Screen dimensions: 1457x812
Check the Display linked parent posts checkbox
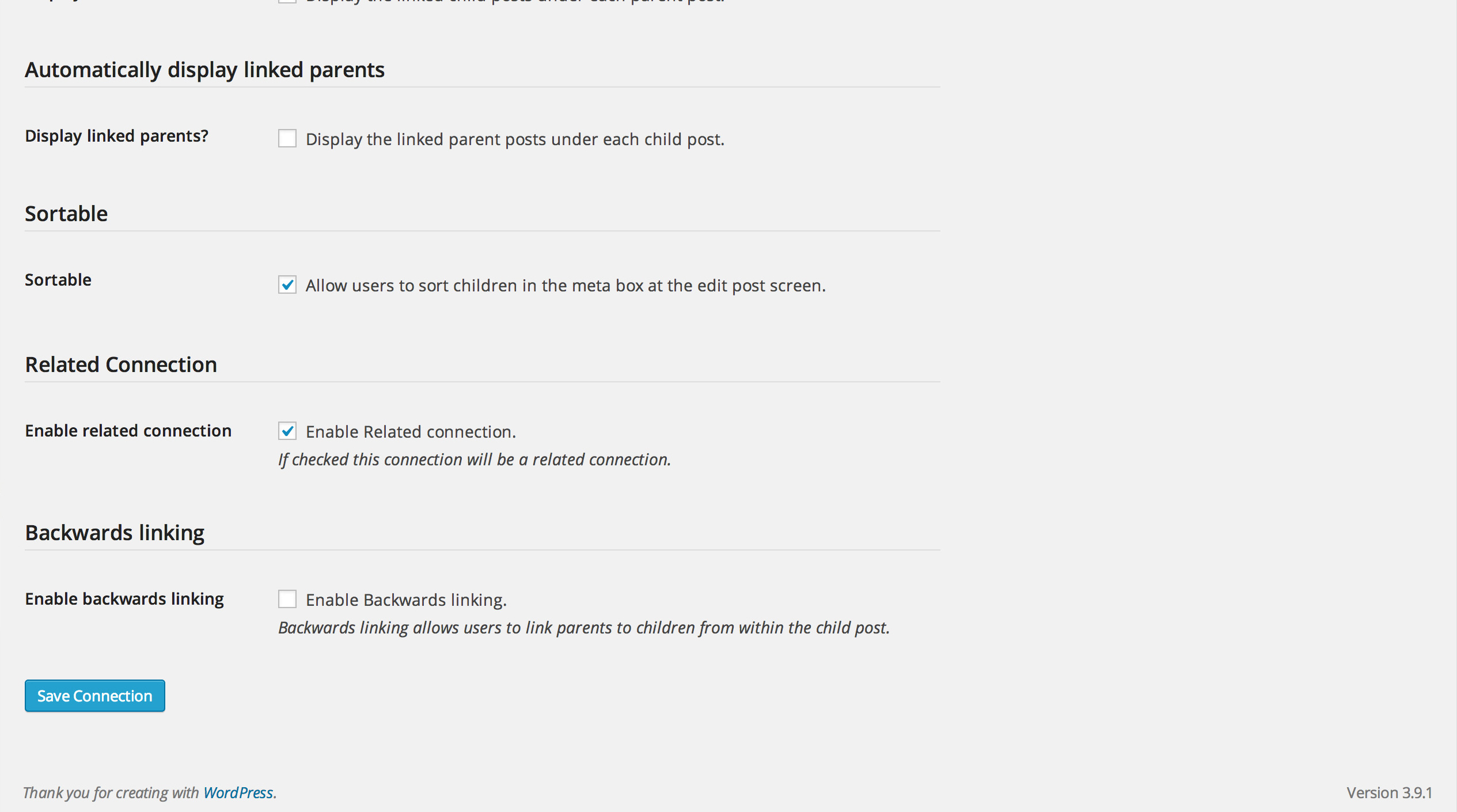287,139
